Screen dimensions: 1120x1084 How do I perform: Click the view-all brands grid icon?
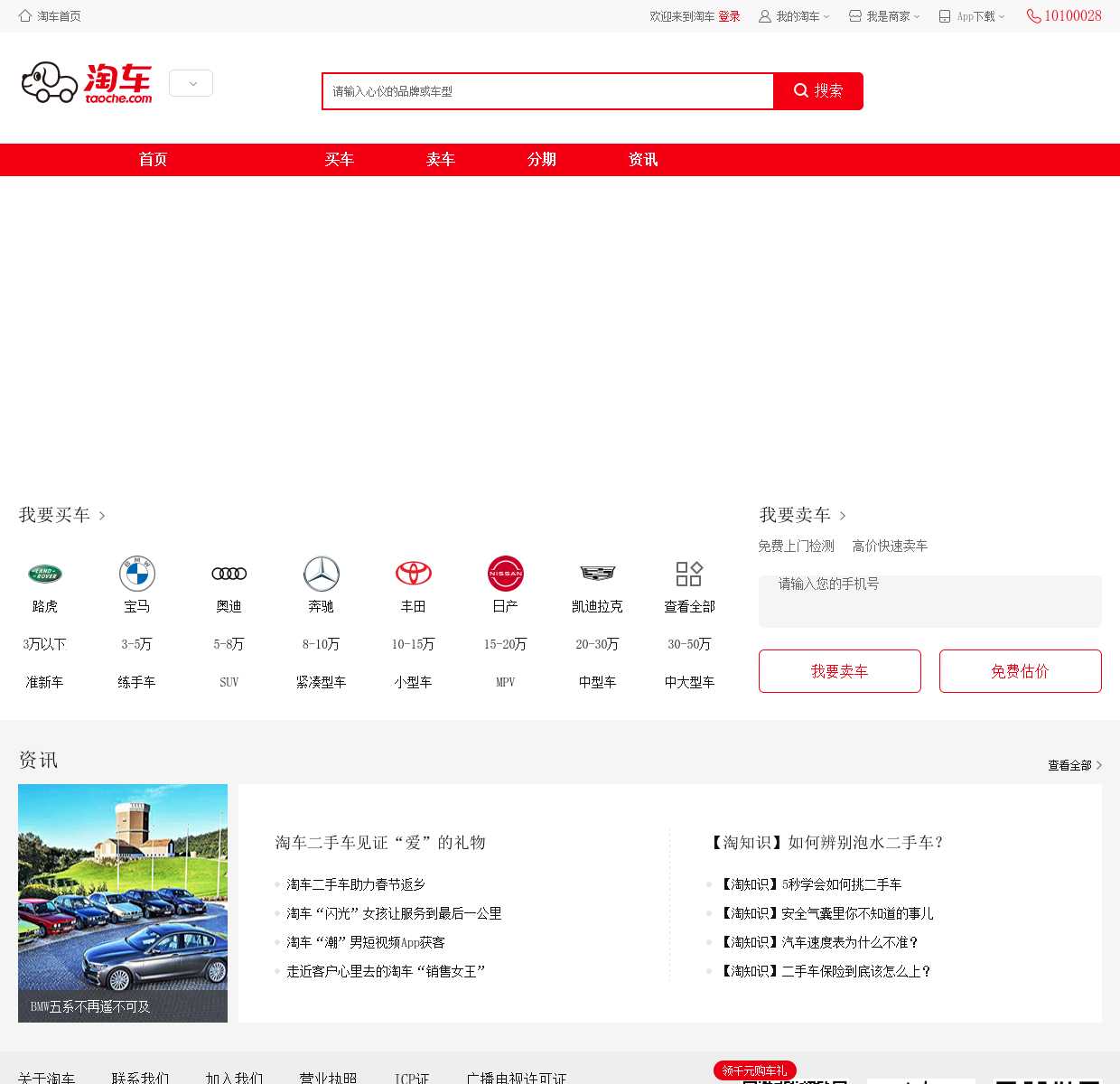(x=689, y=574)
